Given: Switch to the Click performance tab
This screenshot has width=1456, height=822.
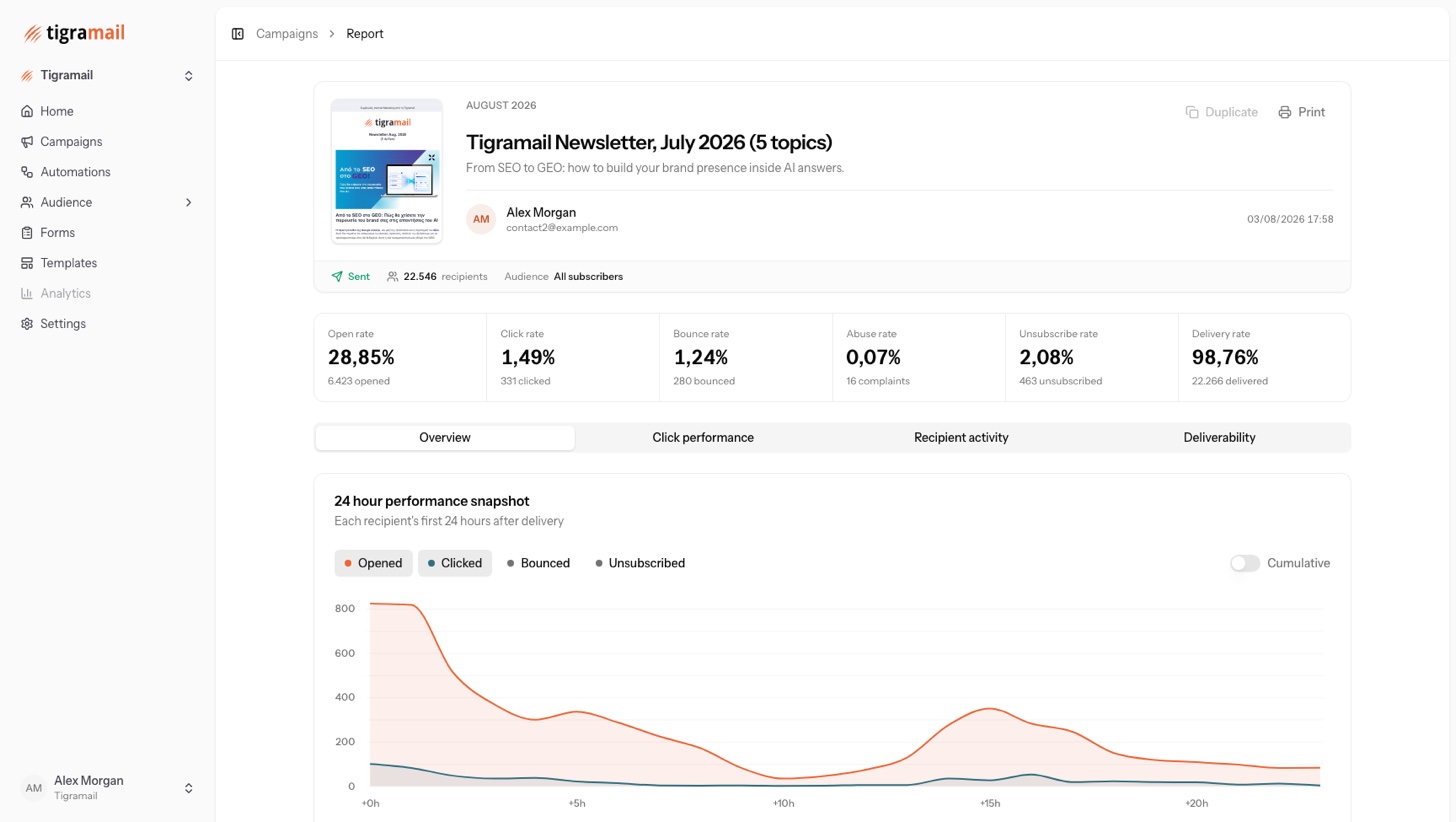Looking at the screenshot, I should coord(703,438).
